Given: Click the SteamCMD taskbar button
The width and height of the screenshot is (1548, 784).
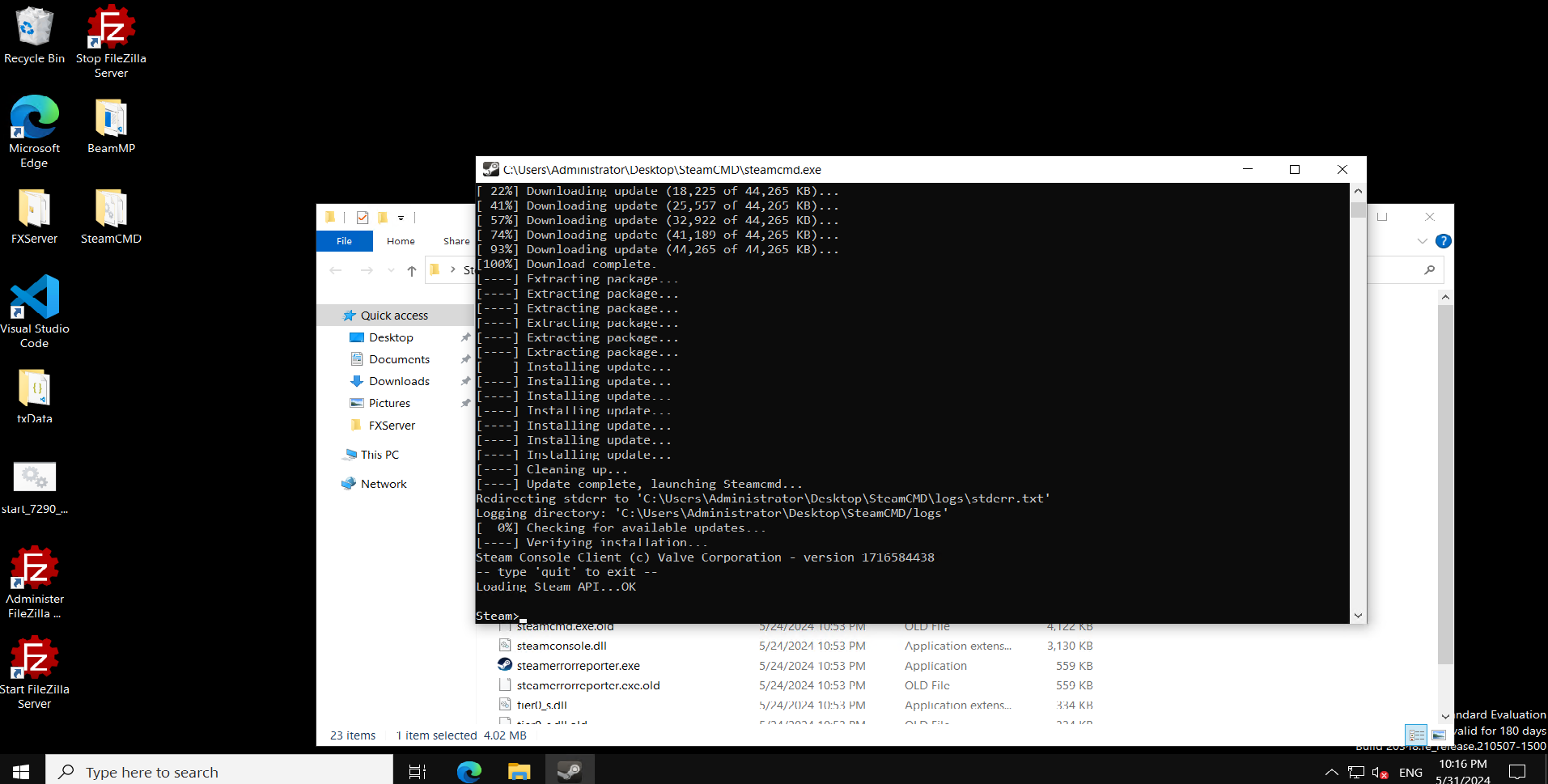Looking at the screenshot, I should 570,770.
